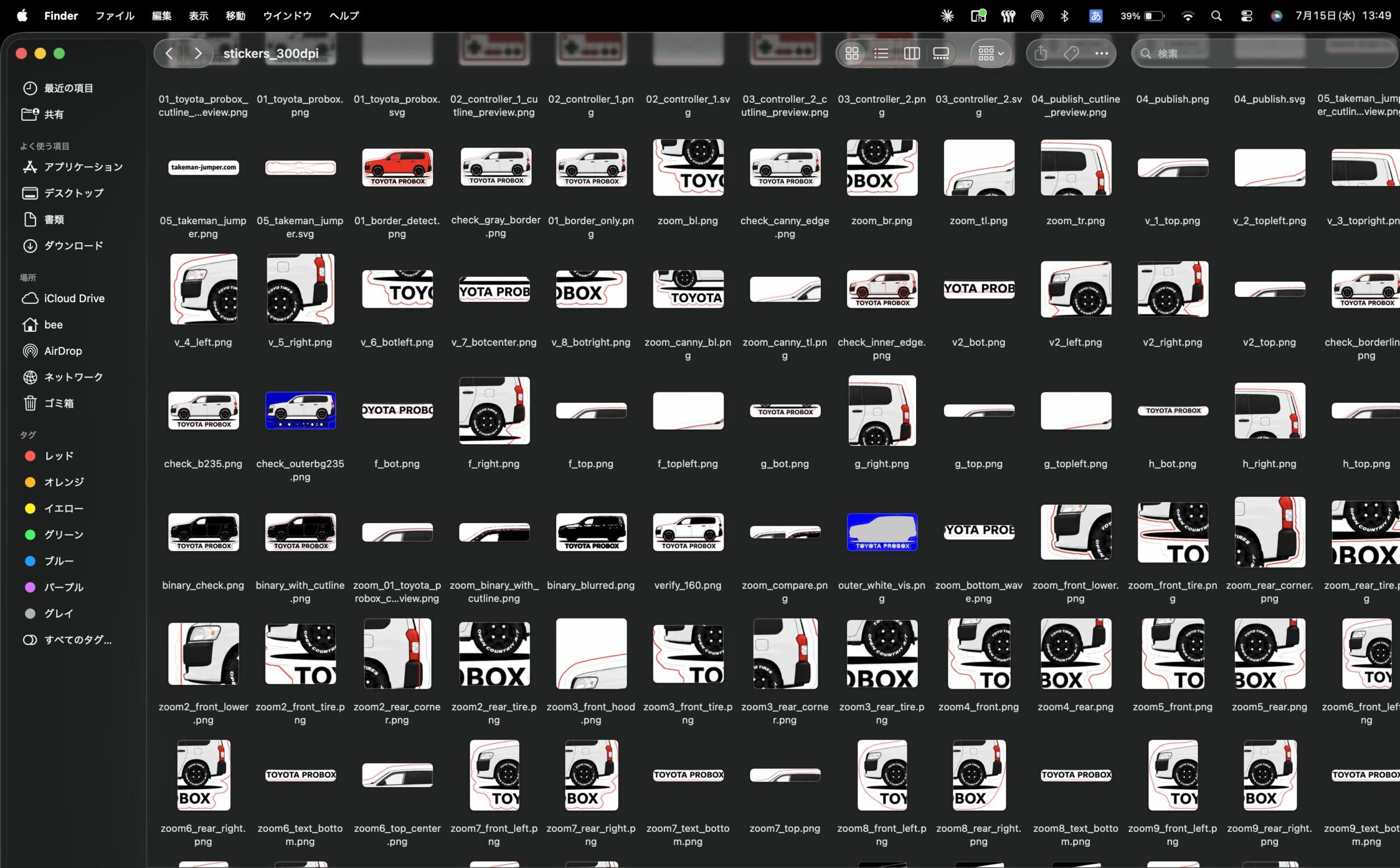Open the share button in toolbar

click(x=1041, y=54)
